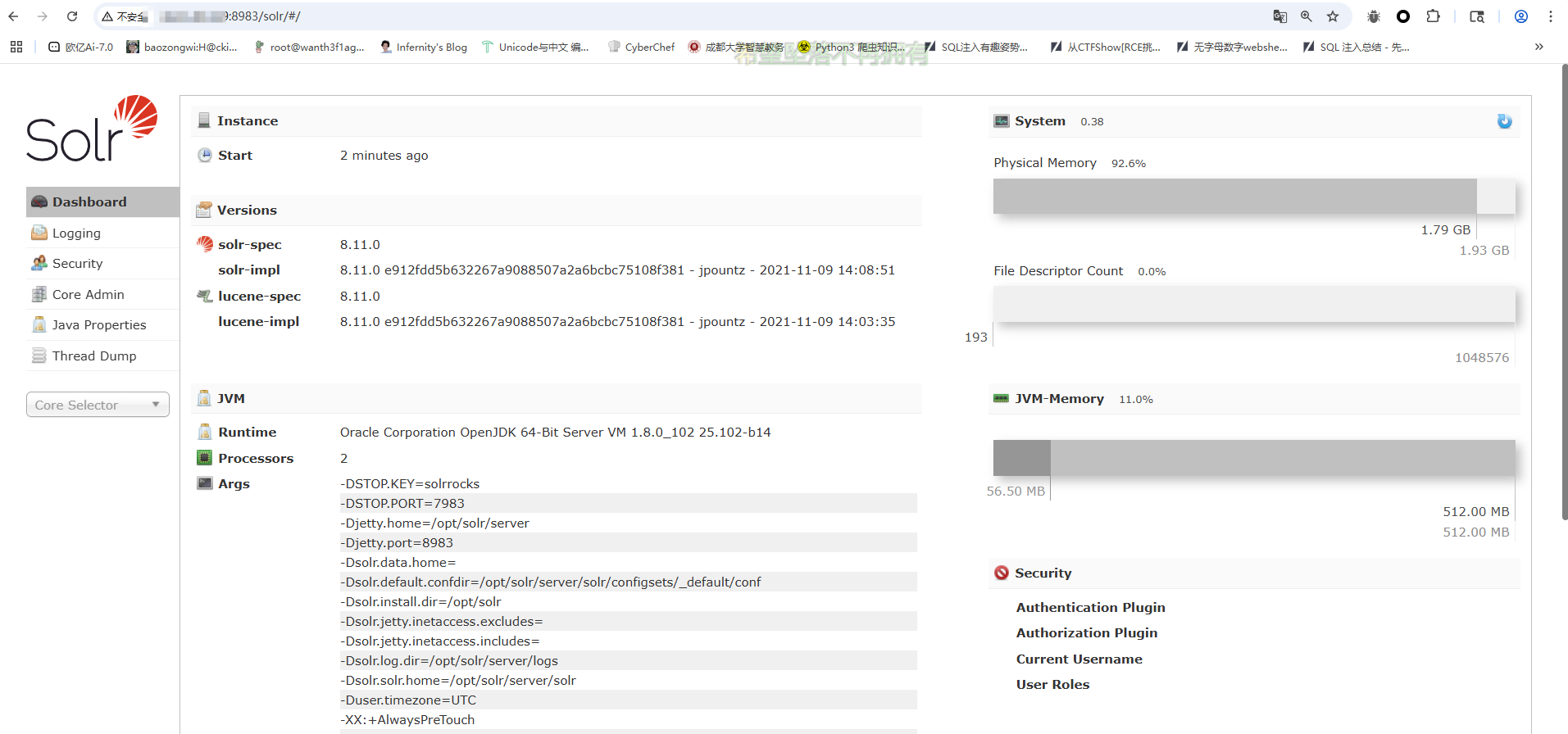Click the address bar URL field
1568x734 pixels.
(x=656, y=16)
